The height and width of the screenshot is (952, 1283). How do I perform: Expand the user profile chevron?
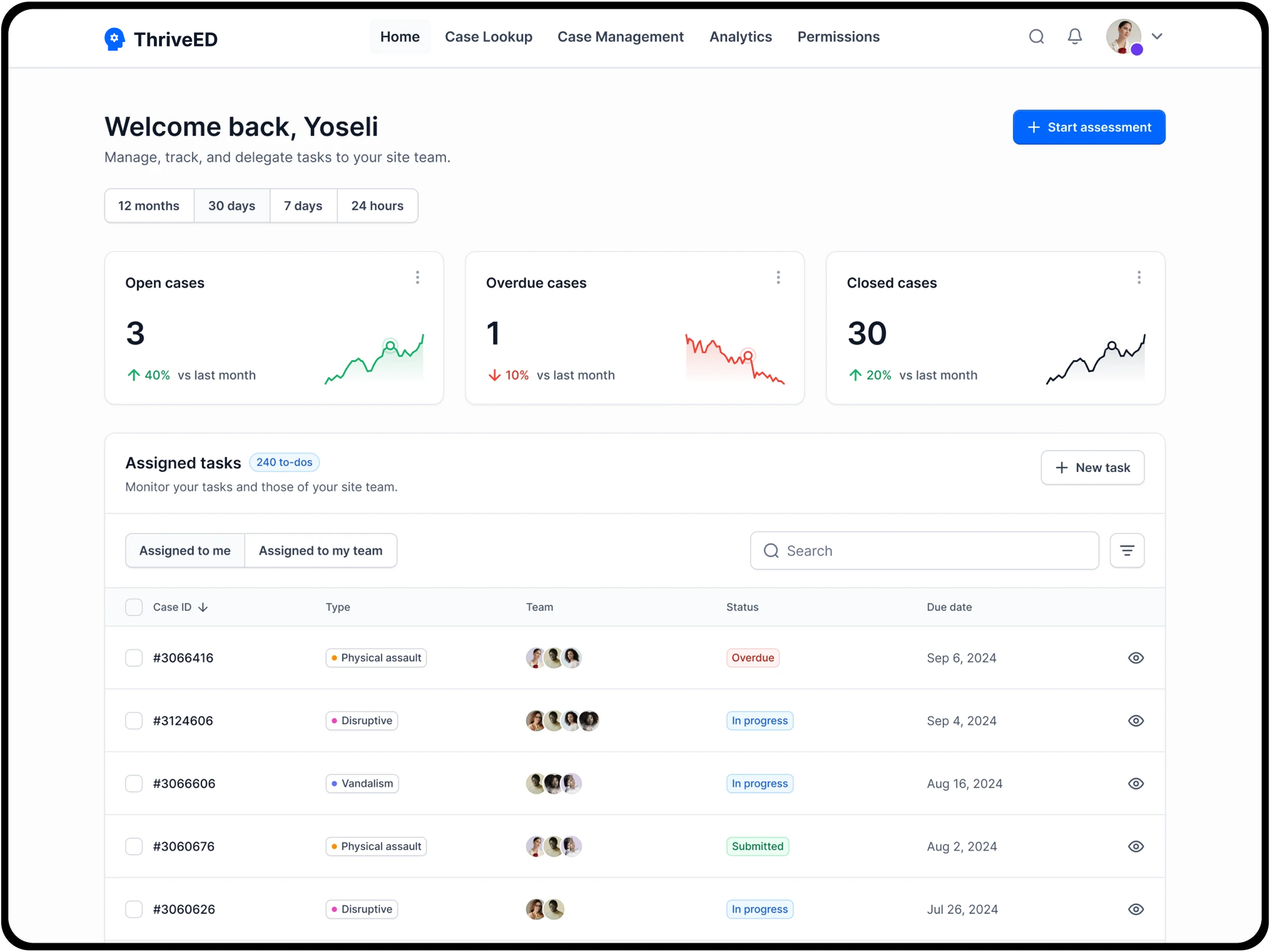pos(1156,37)
